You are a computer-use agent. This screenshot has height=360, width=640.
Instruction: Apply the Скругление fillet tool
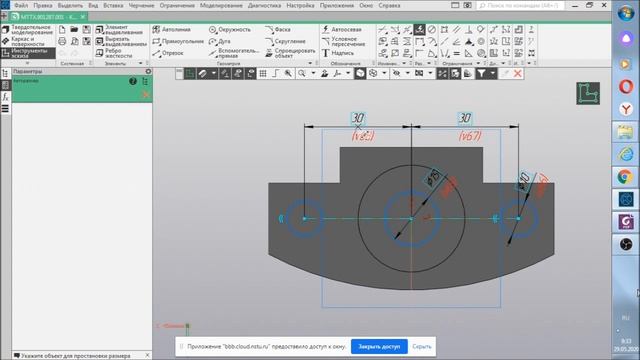(285, 41)
